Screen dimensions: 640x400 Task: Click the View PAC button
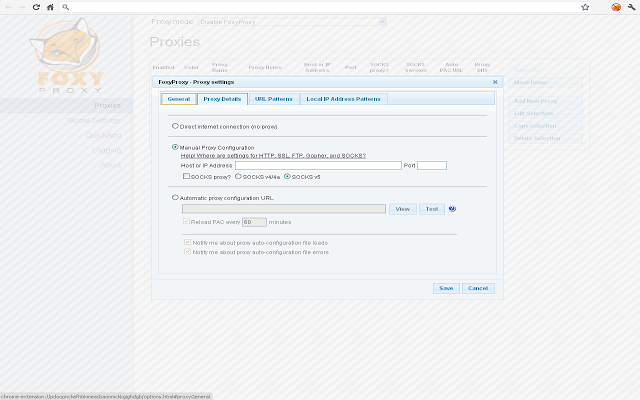tap(402, 209)
